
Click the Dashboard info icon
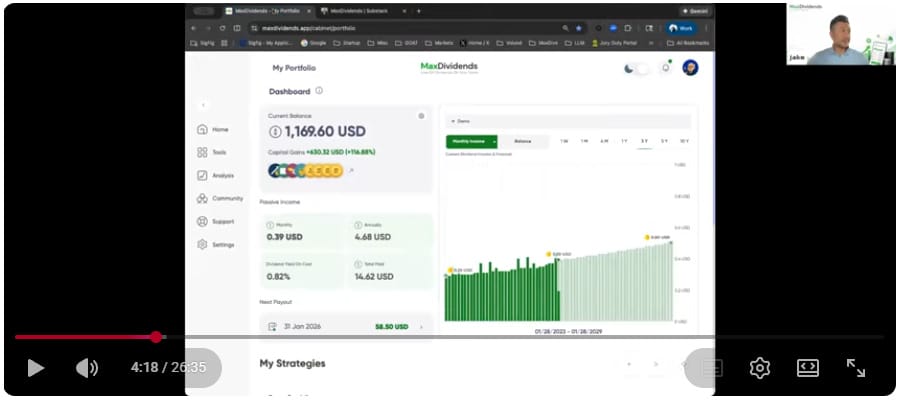click(x=319, y=91)
